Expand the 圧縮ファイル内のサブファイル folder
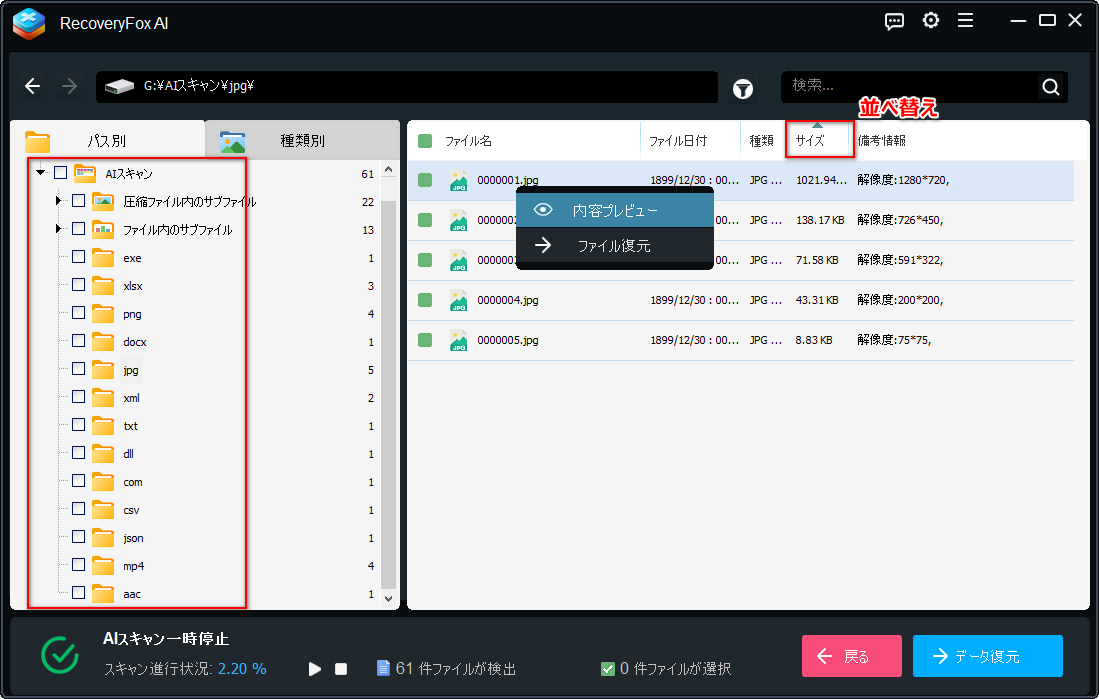Viewport: 1099px width, 699px height. (59, 201)
